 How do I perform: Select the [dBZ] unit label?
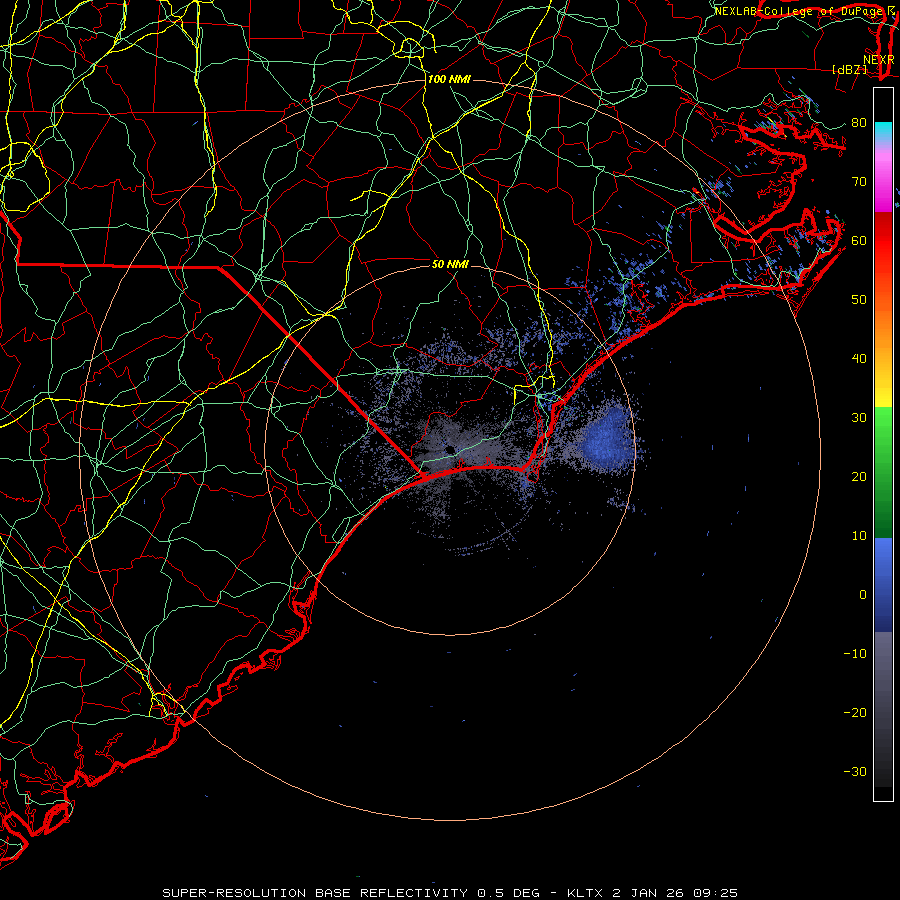pos(849,69)
